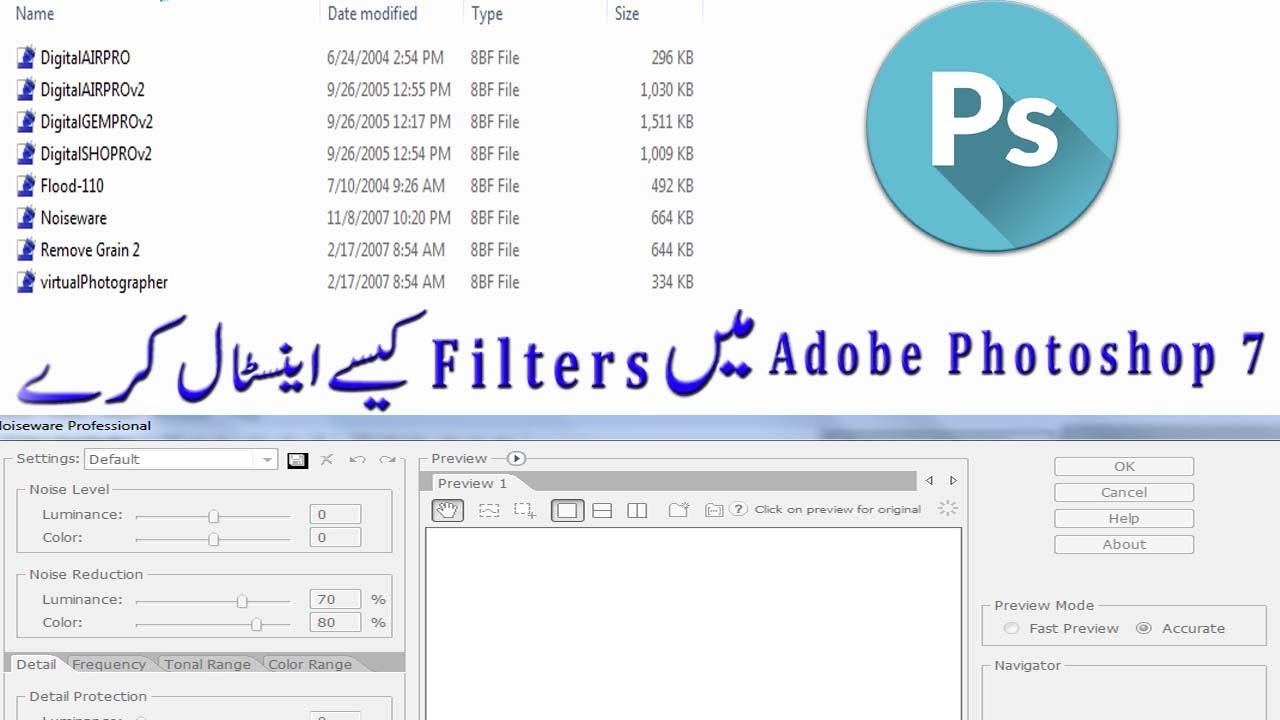Click the Noise Reduction Luminance field showing 70
Screen dimensions: 1280x720
[x=334, y=600]
